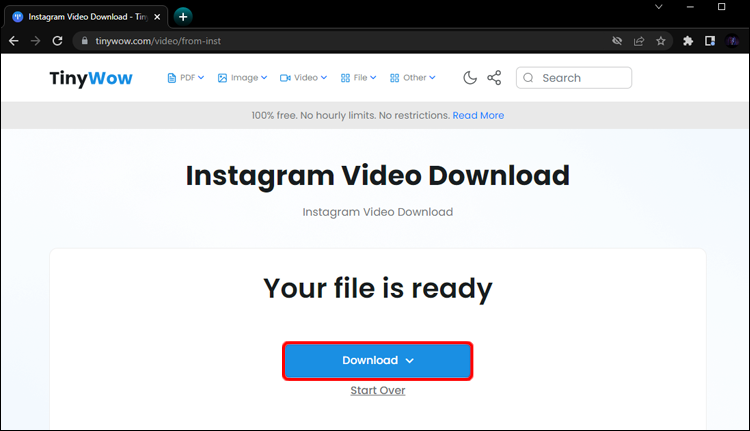Viewport: 750px width, 431px height.
Task: Click the crossed-out eye icon in address bar
Action: pyautogui.click(x=617, y=41)
